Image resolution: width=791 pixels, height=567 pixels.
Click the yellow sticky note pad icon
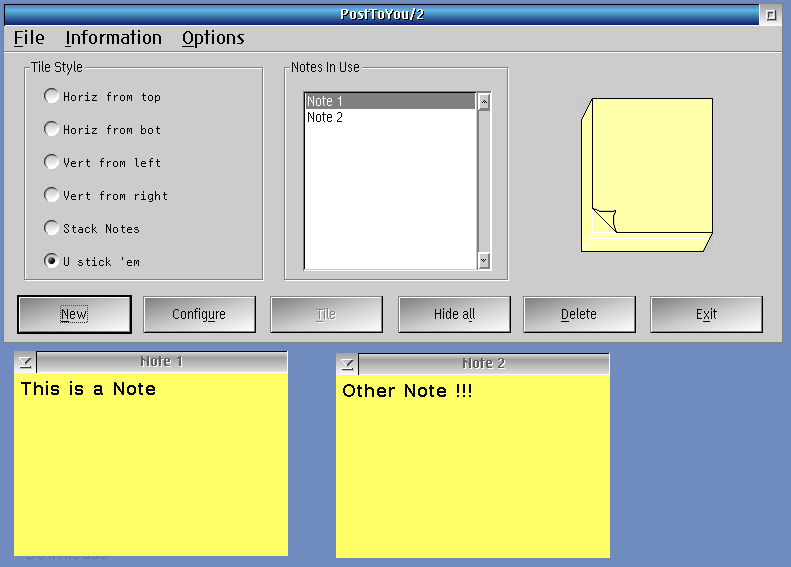647,174
